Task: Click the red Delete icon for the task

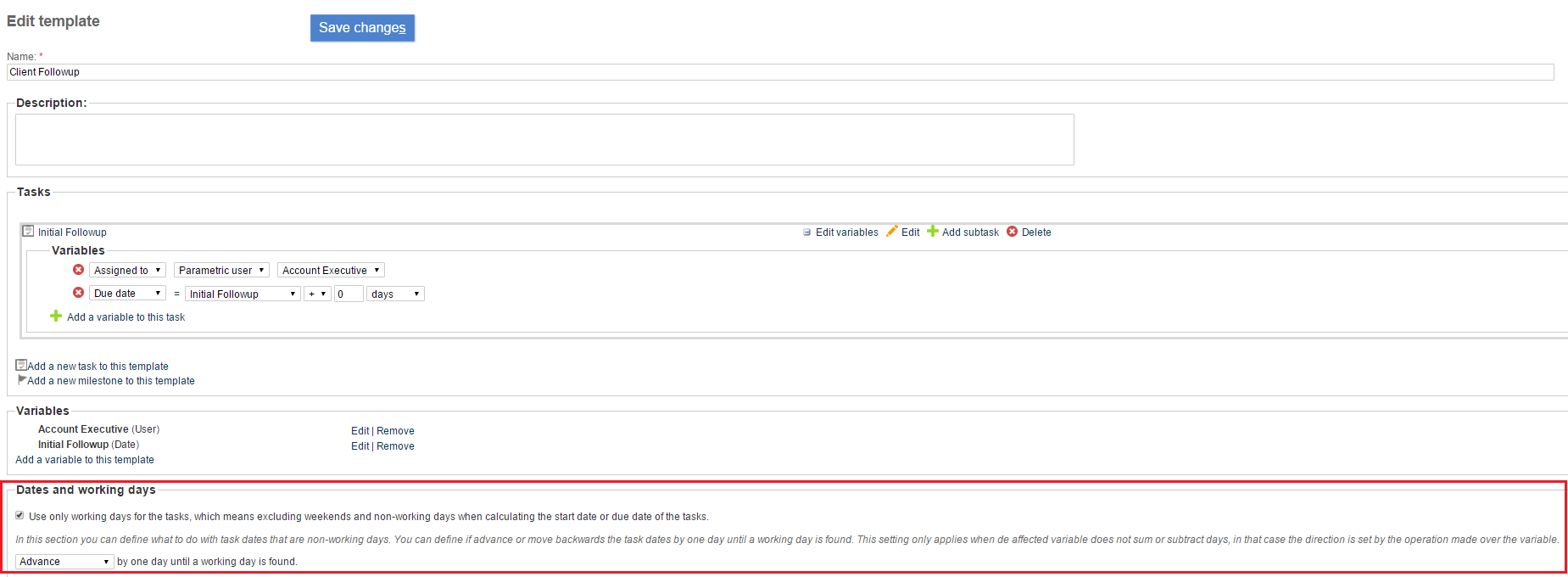Action: point(1012,232)
